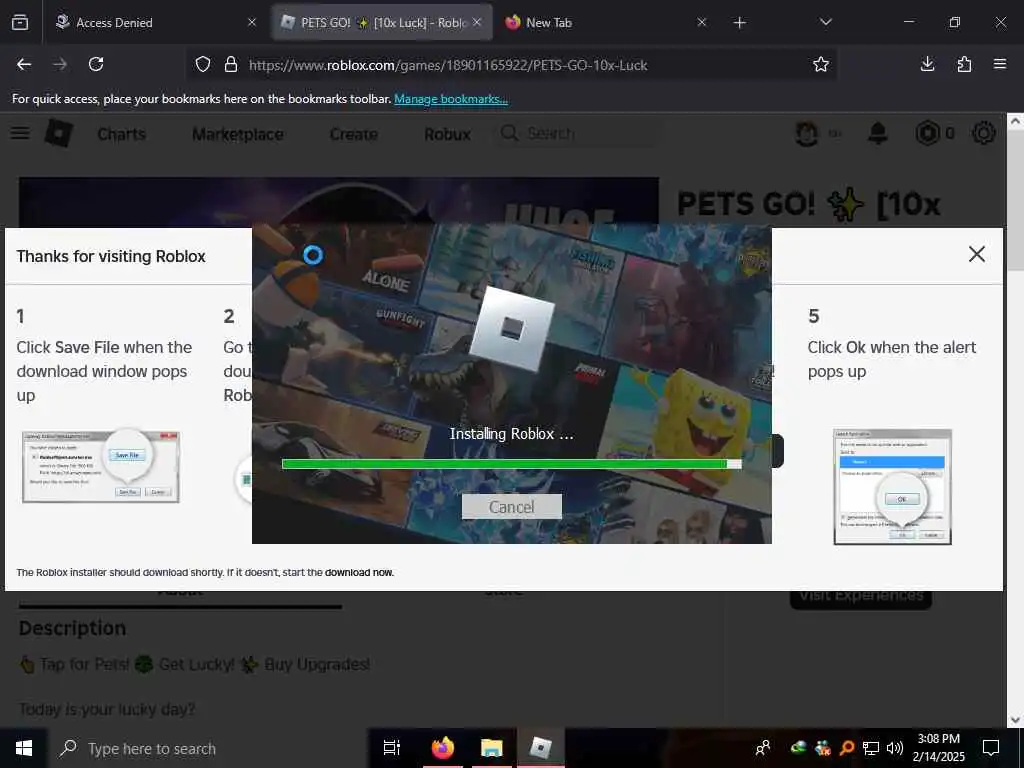
Task: Open Roblox settings gear
Action: point(984,133)
